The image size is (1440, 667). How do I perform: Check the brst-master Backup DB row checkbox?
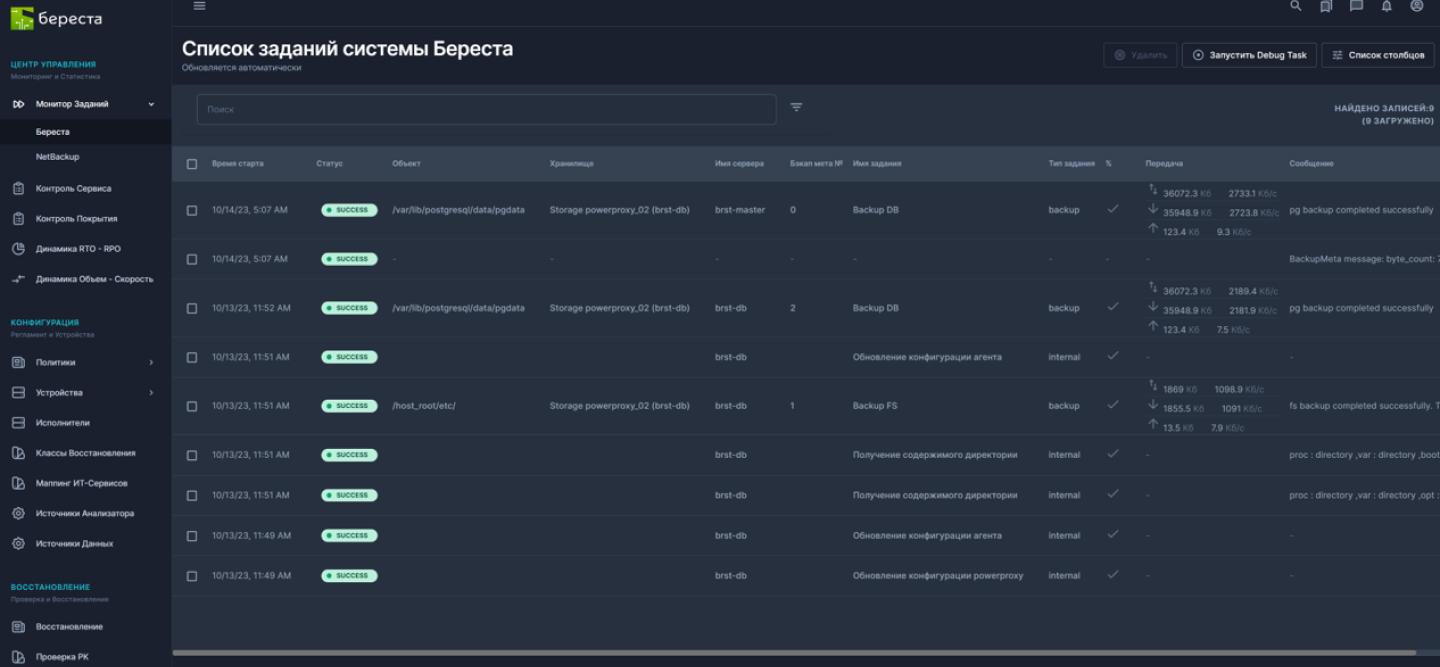click(192, 210)
